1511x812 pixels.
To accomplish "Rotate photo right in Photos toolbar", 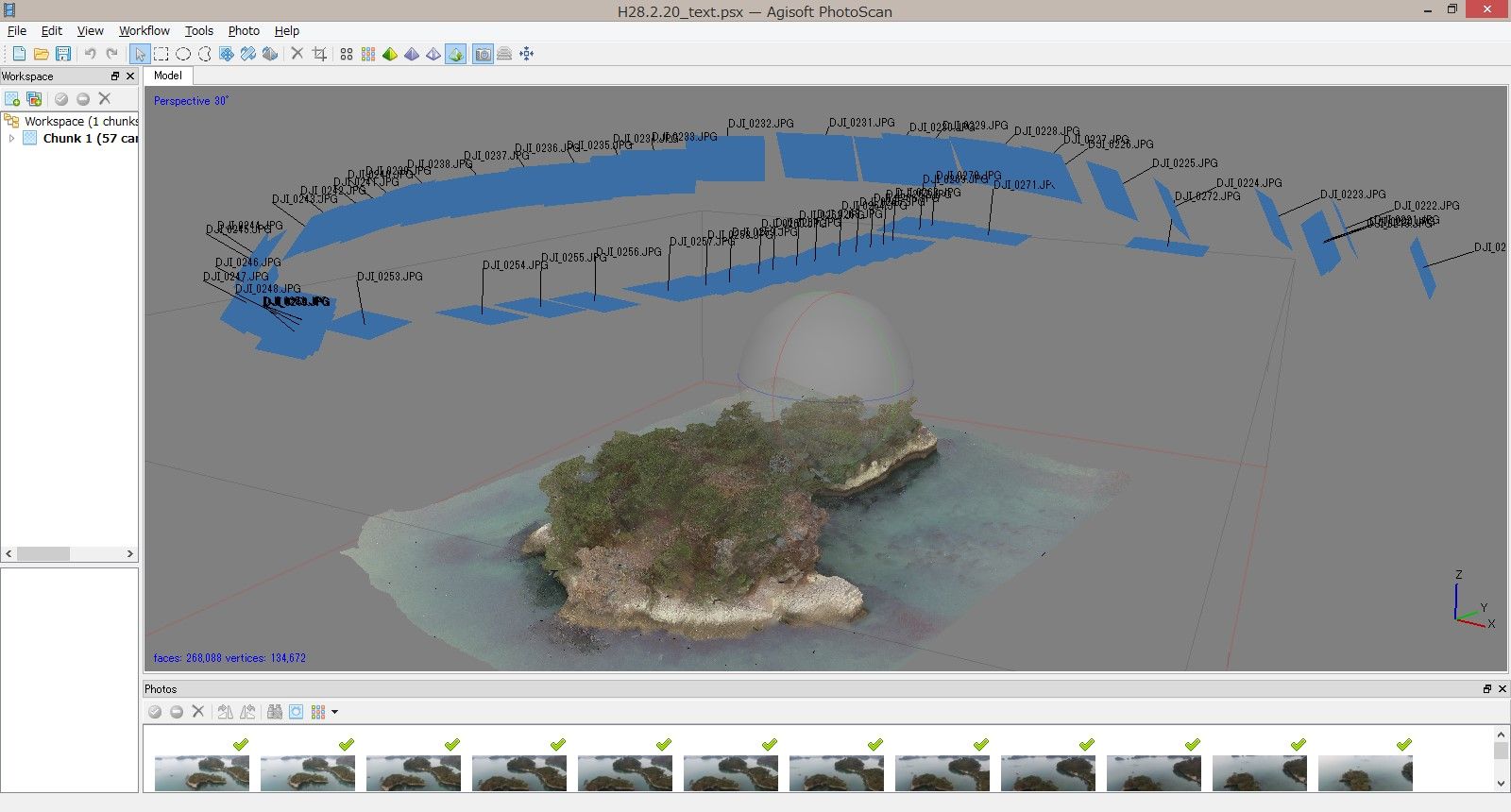I will click(x=247, y=712).
